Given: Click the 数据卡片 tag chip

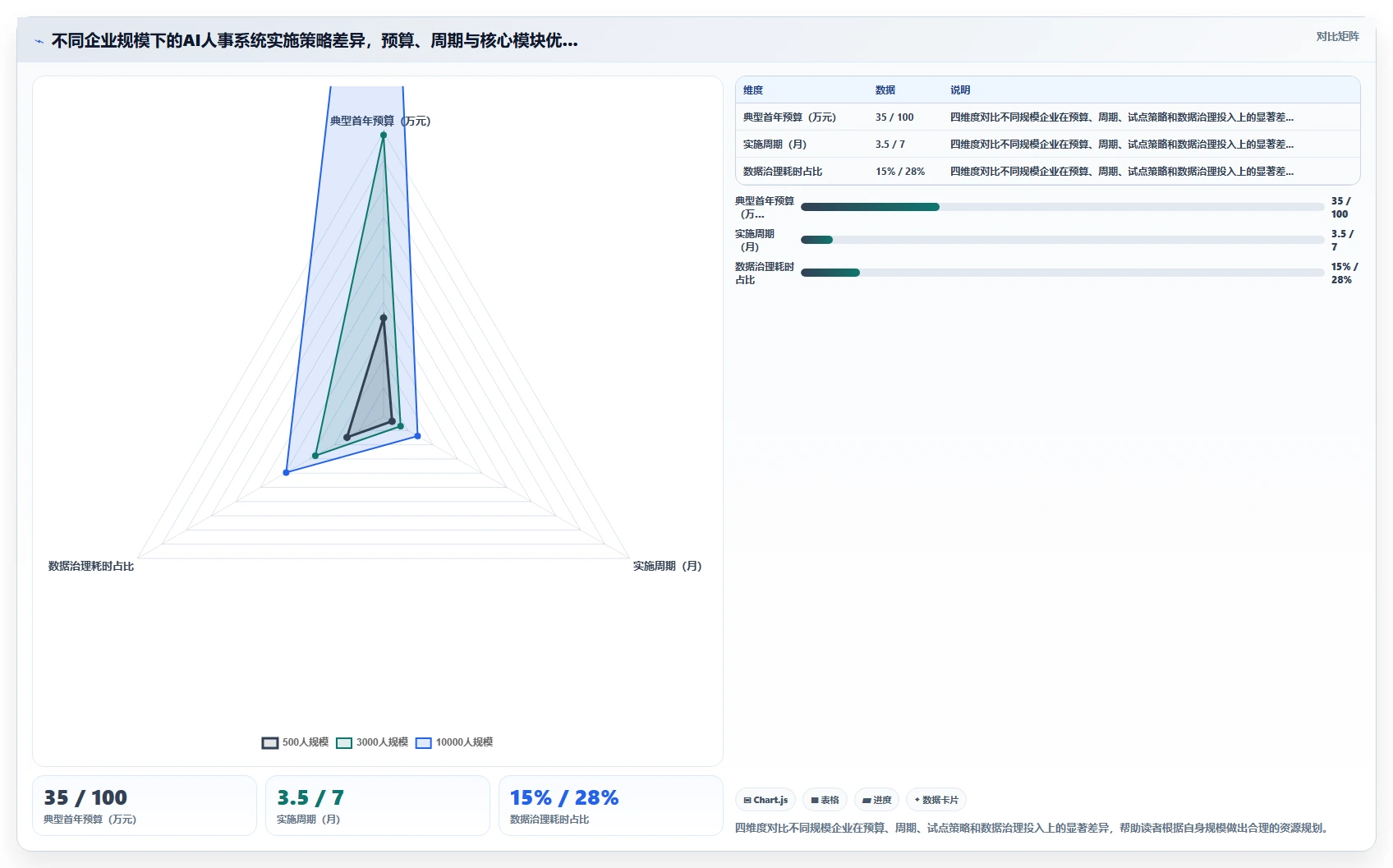Looking at the screenshot, I should tap(936, 800).
